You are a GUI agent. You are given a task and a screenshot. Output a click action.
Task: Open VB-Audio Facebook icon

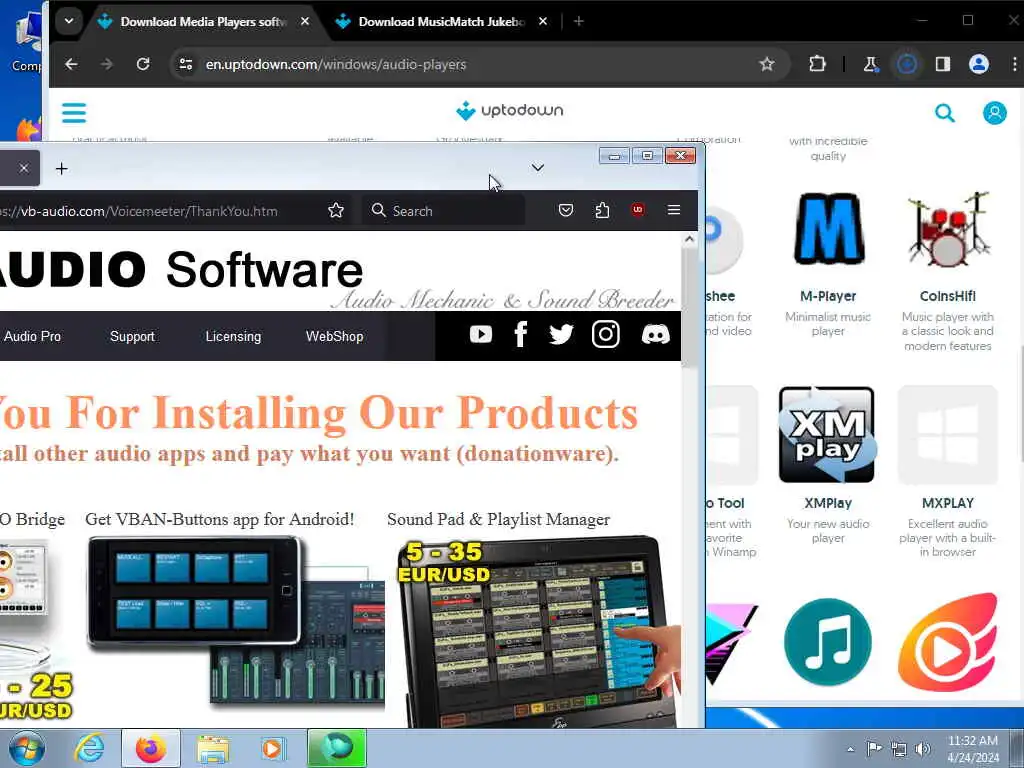click(x=520, y=334)
